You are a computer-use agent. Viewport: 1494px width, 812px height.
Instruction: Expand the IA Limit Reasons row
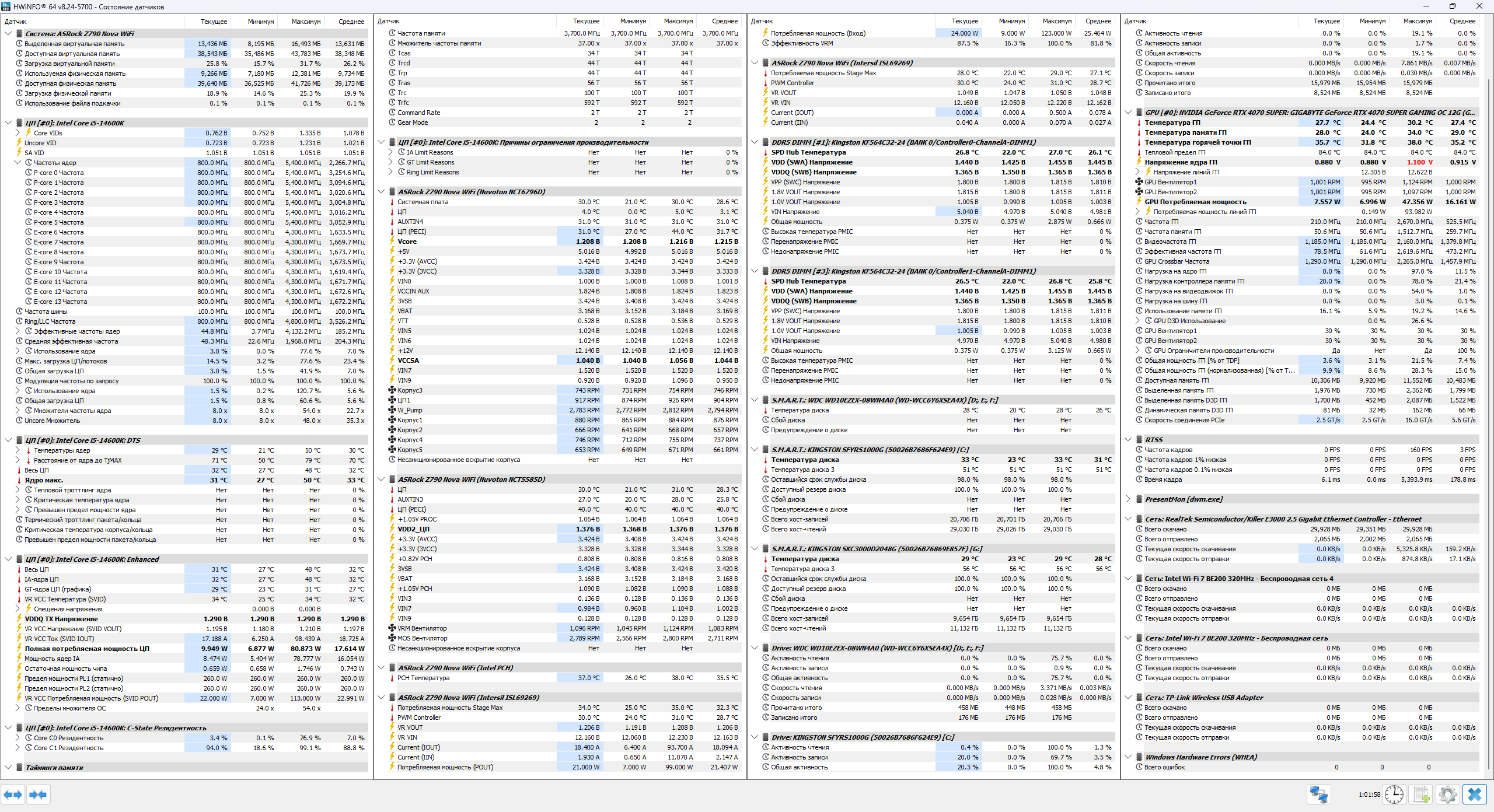pyautogui.click(x=390, y=152)
